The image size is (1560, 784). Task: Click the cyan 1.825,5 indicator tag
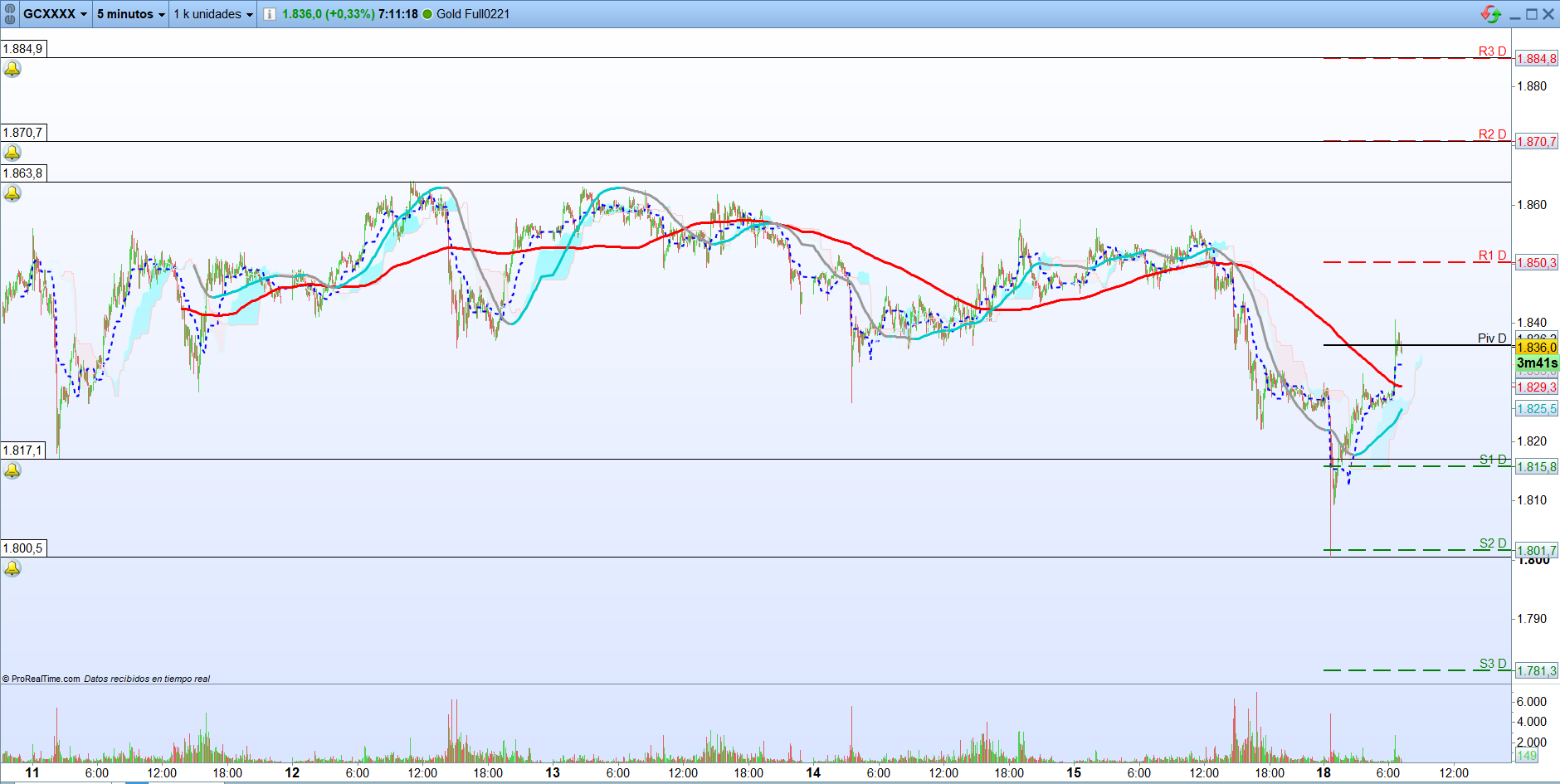(1537, 409)
